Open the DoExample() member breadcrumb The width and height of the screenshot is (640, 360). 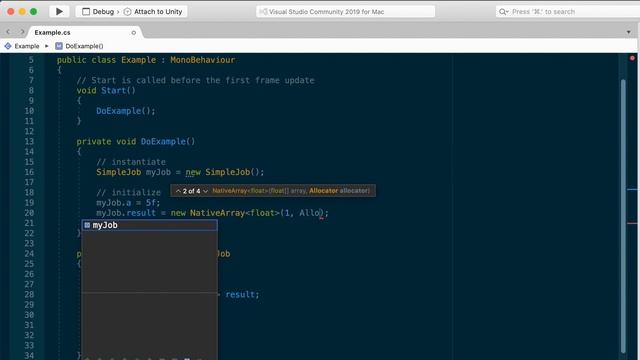point(84,46)
